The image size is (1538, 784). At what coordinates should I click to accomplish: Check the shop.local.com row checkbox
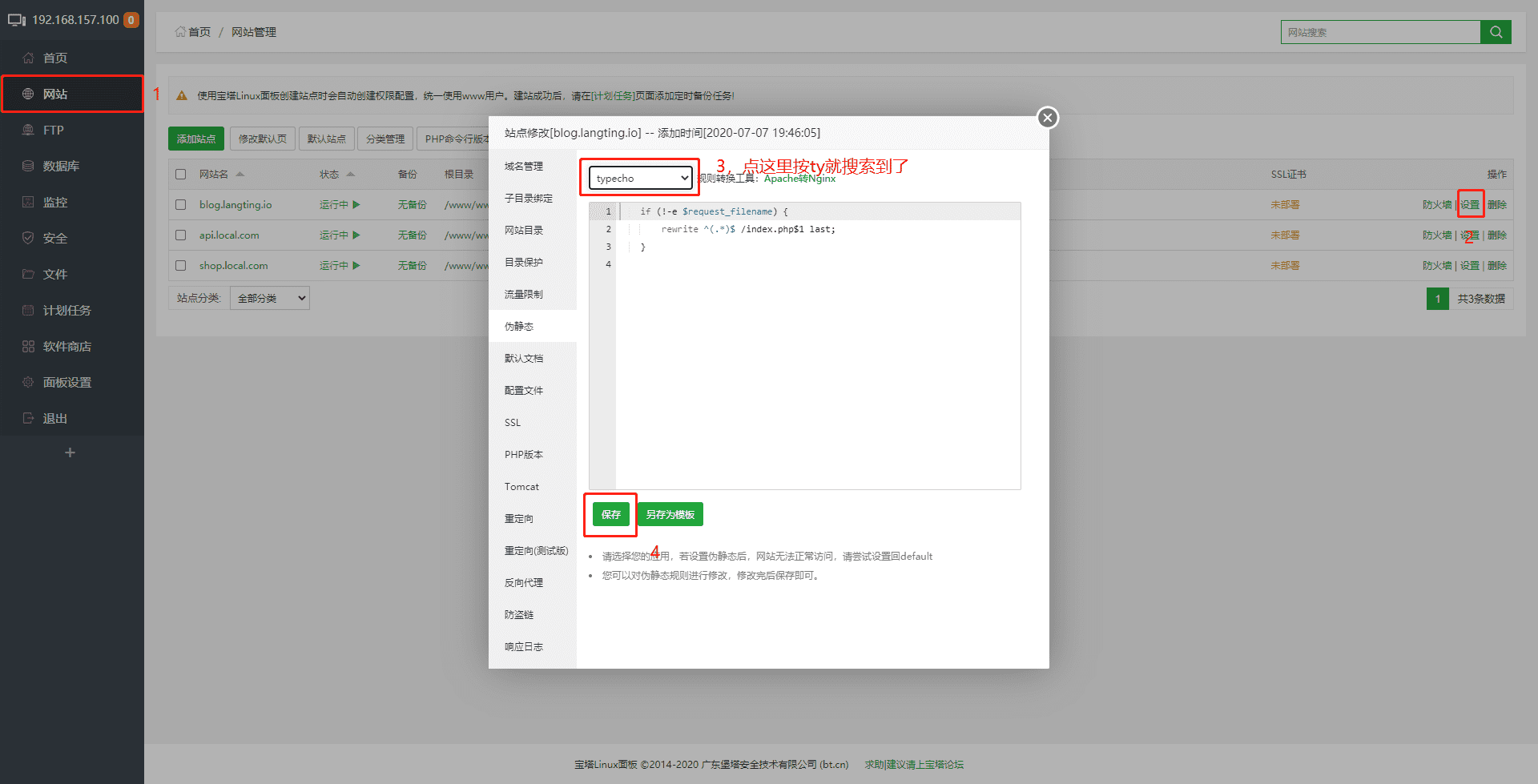pyautogui.click(x=181, y=265)
